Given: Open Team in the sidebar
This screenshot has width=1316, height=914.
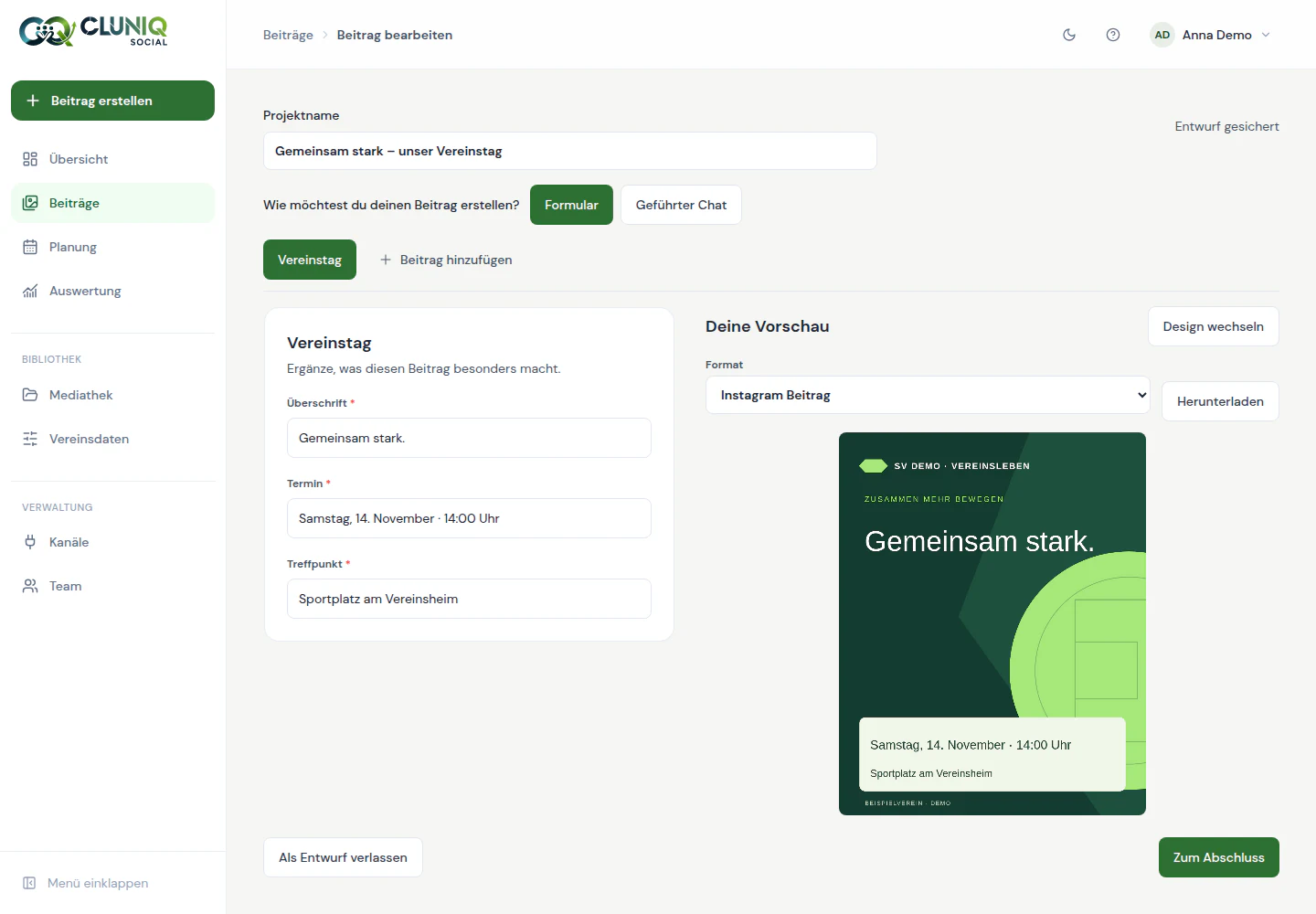Looking at the screenshot, I should (x=112, y=586).
